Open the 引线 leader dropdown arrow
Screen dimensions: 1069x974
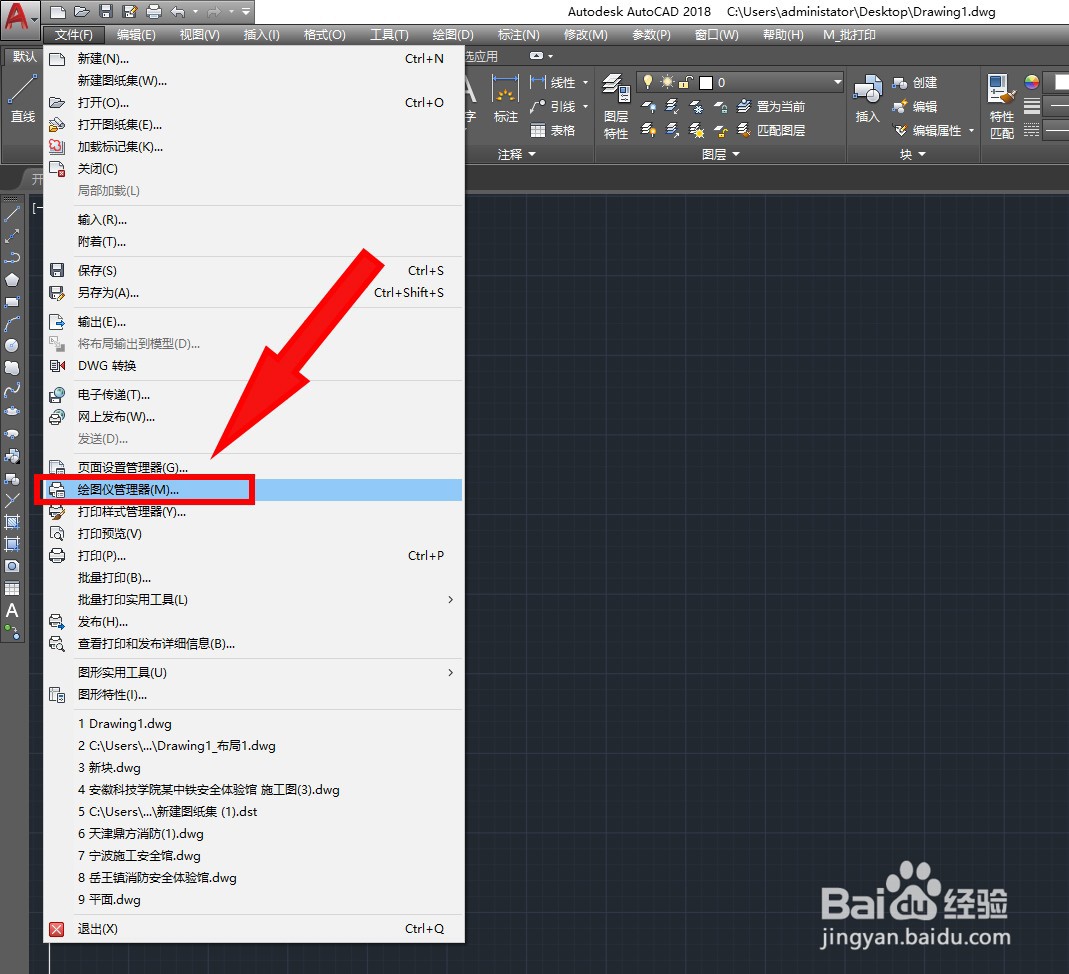click(586, 106)
